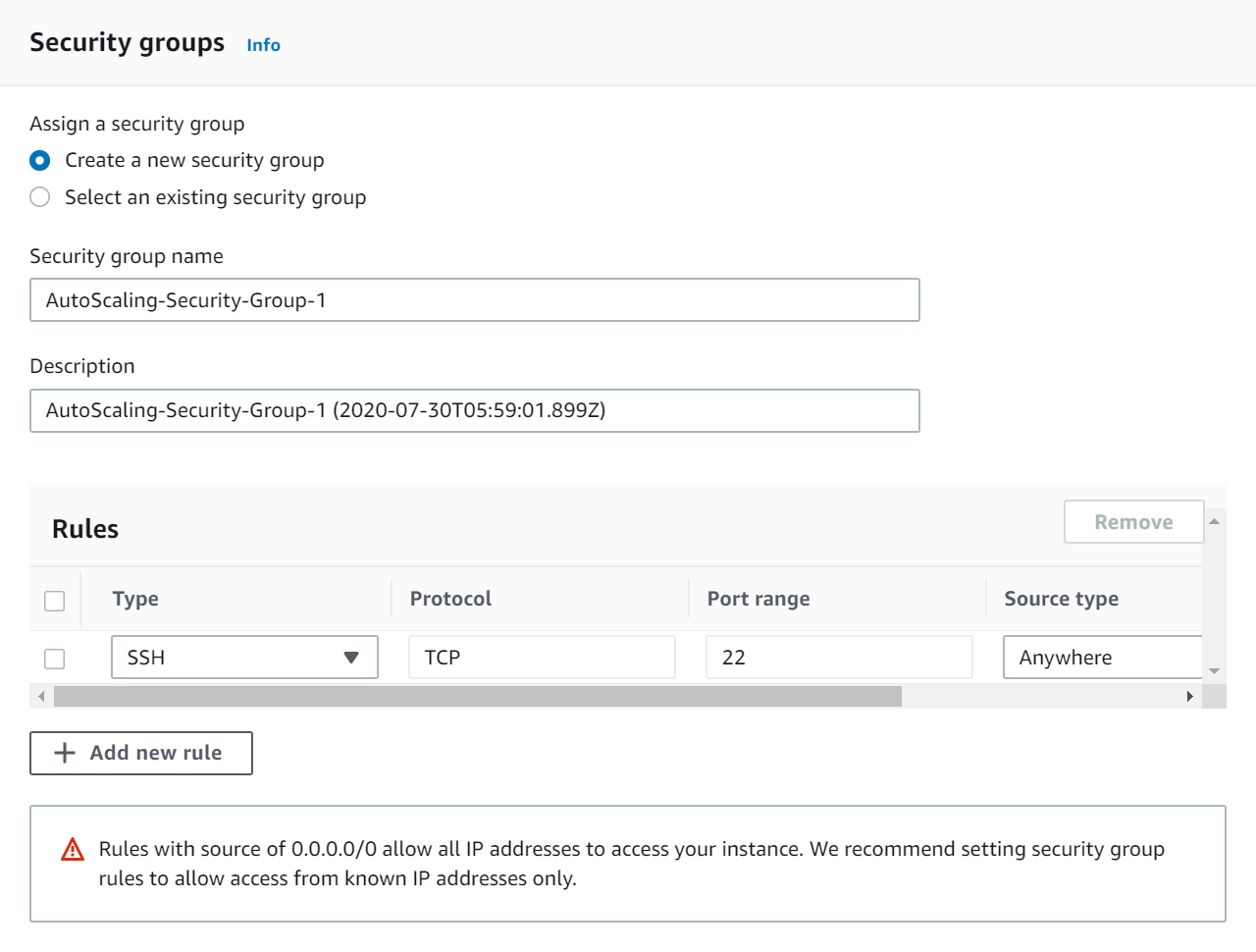Tick the select-all rules checkbox in header
This screenshot has width=1256, height=952.
pos(55,601)
